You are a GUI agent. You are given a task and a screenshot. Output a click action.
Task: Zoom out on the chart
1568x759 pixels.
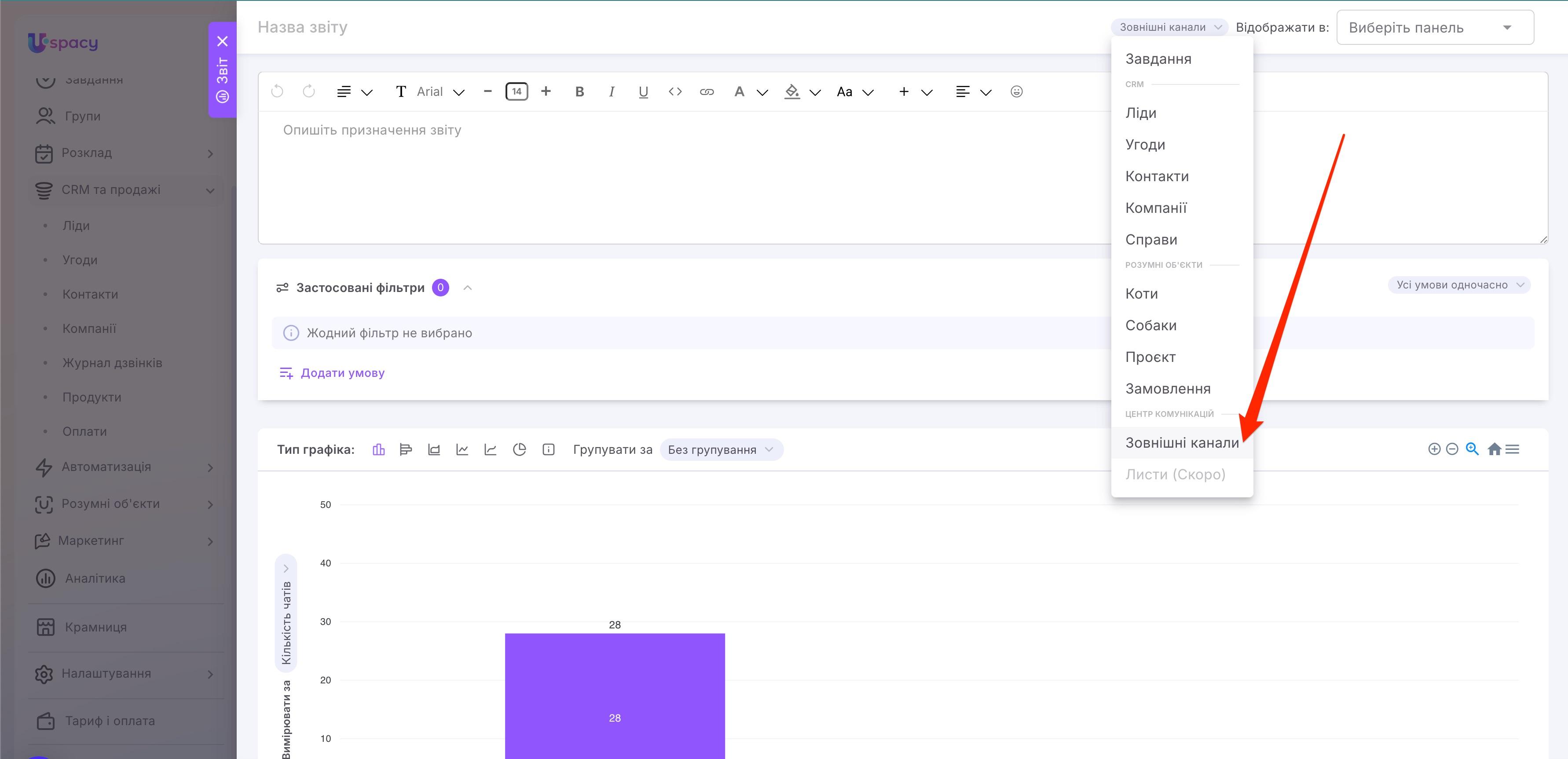[x=1452, y=449]
